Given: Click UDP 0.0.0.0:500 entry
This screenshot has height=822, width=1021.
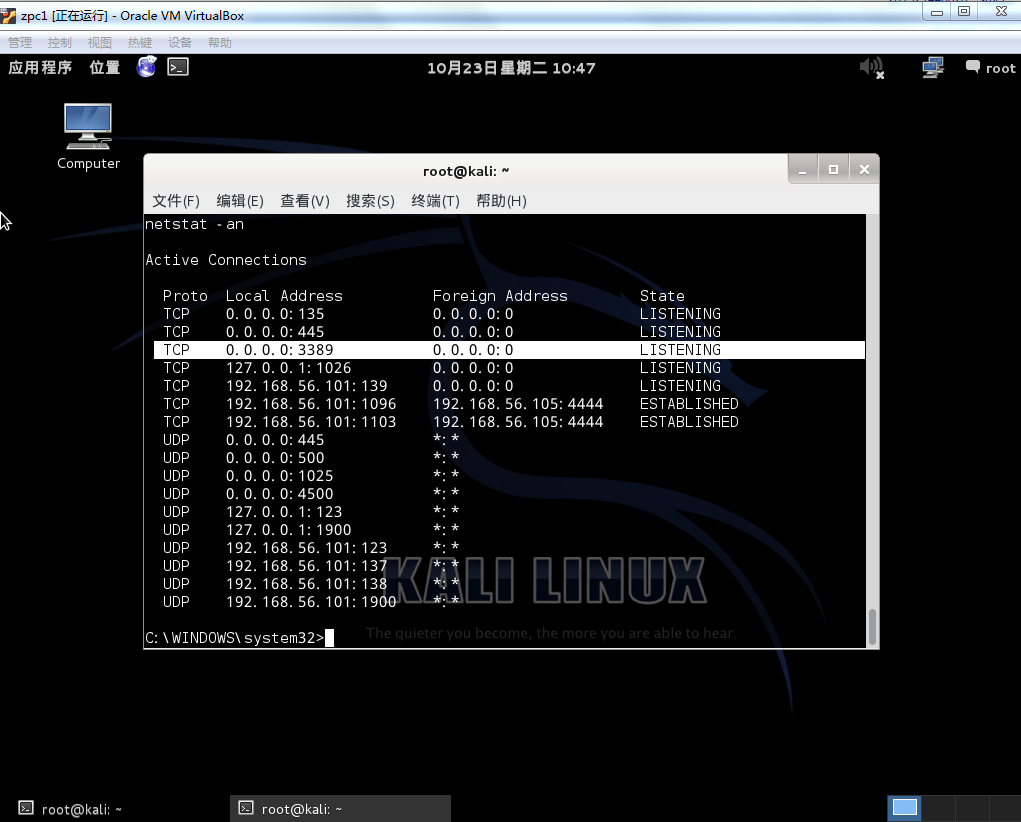Looking at the screenshot, I should (x=275, y=458).
